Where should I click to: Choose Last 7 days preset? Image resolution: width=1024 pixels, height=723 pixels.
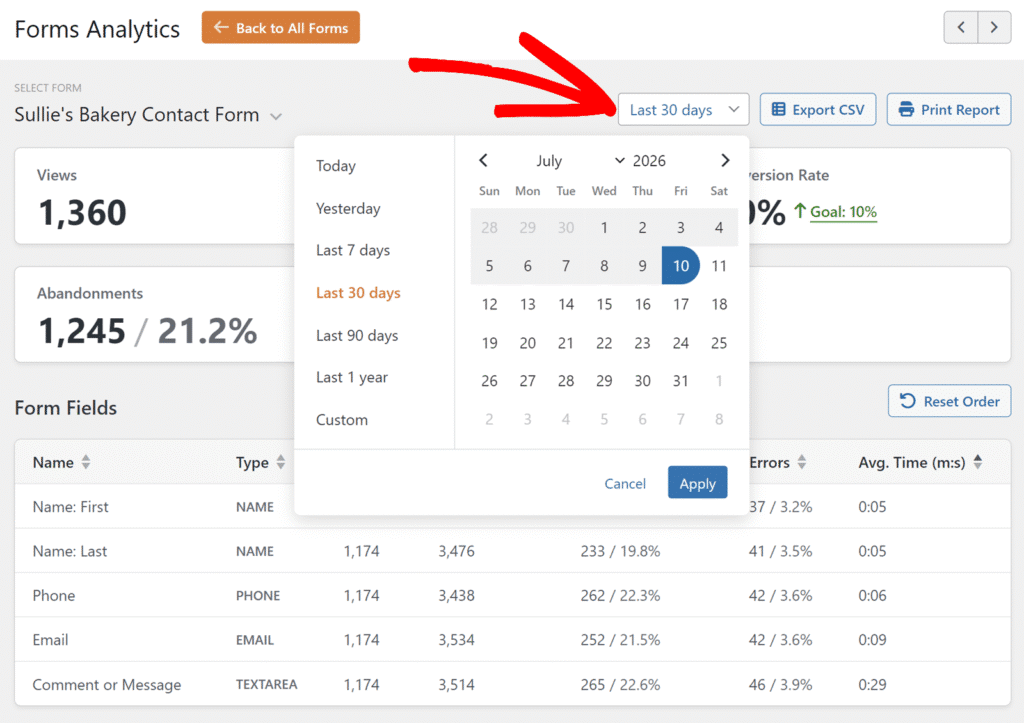pos(353,250)
